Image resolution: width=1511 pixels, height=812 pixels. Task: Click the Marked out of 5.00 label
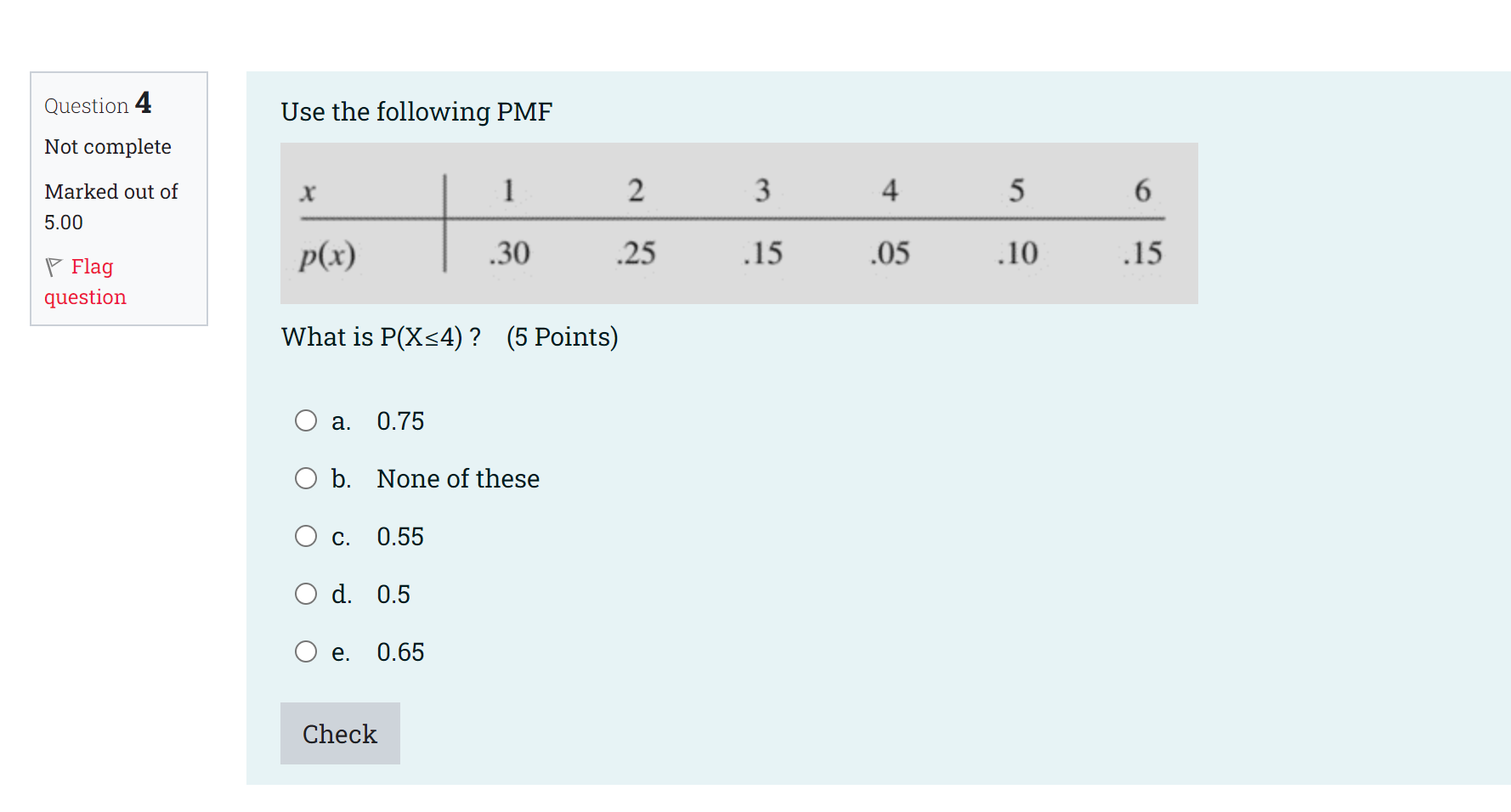pyautogui.click(x=110, y=206)
